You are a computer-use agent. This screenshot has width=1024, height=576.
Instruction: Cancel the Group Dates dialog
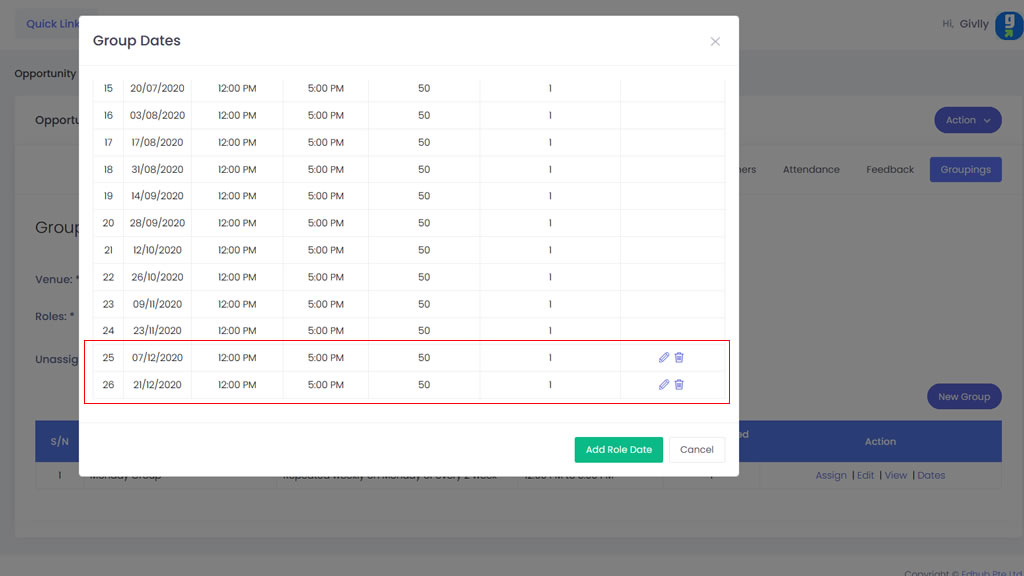tap(696, 450)
